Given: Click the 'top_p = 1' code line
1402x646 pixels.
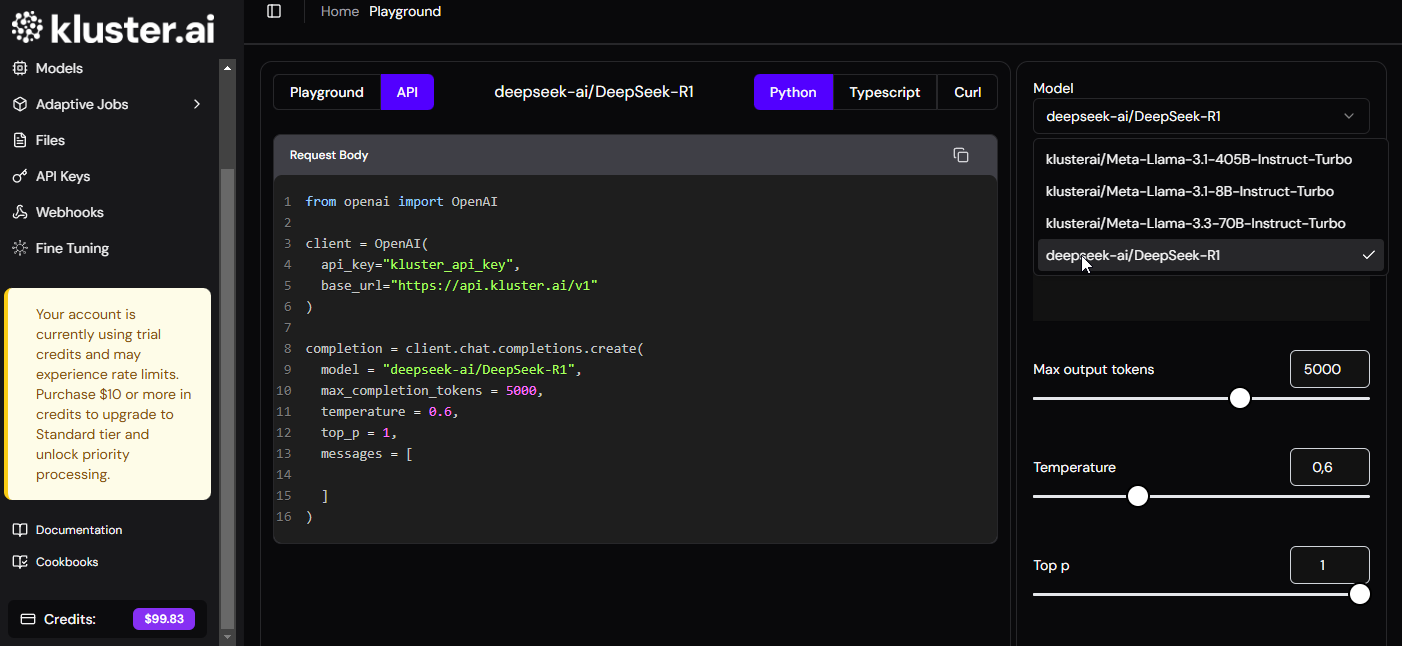Looking at the screenshot, I should pos(359,432).
